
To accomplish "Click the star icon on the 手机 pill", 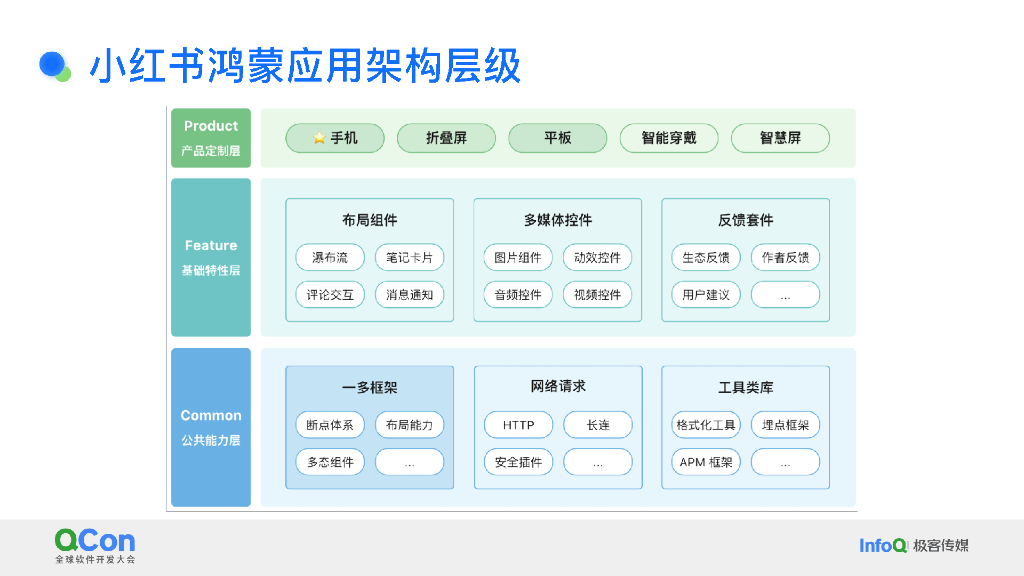I will click(319, 138).
